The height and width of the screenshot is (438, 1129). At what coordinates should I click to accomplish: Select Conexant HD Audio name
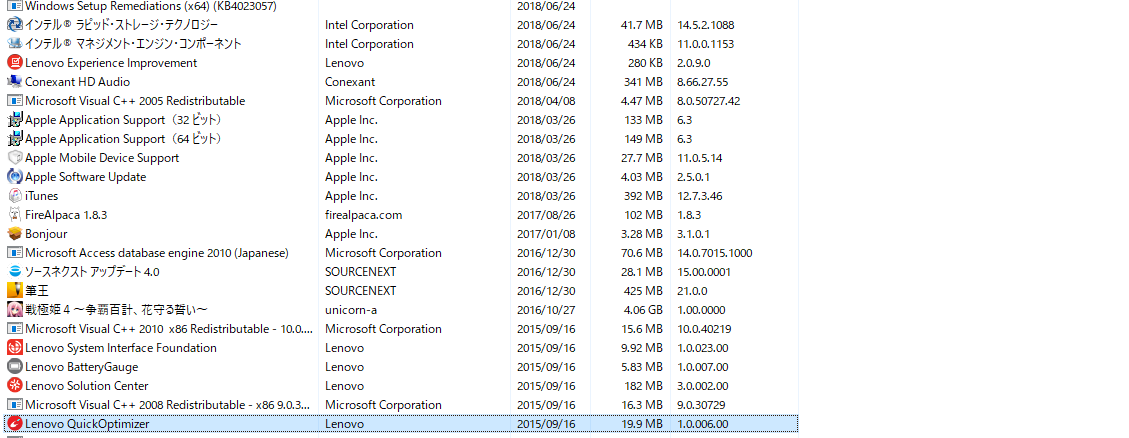[x=78, y=81]
